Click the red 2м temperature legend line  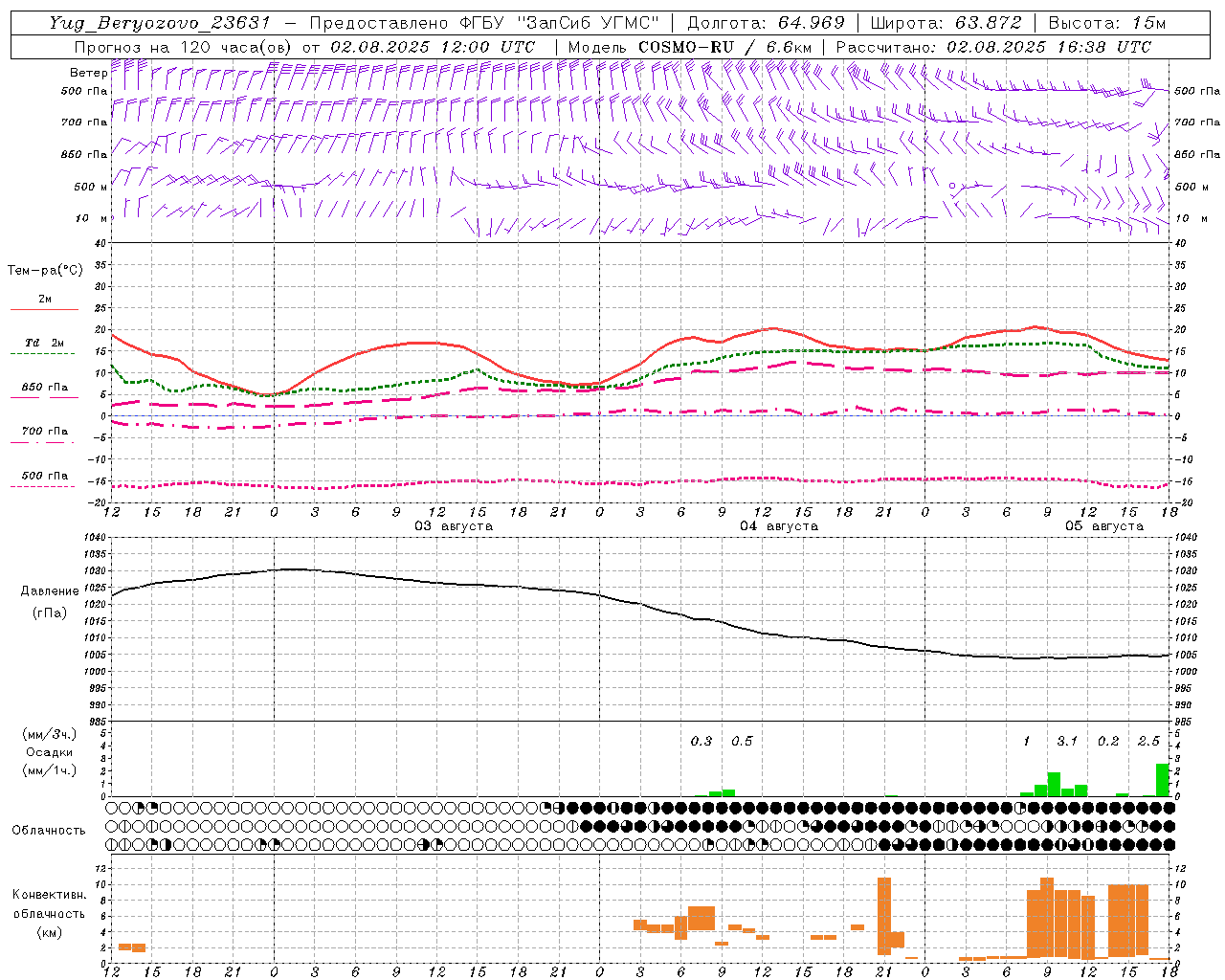(x=44, y=309)
